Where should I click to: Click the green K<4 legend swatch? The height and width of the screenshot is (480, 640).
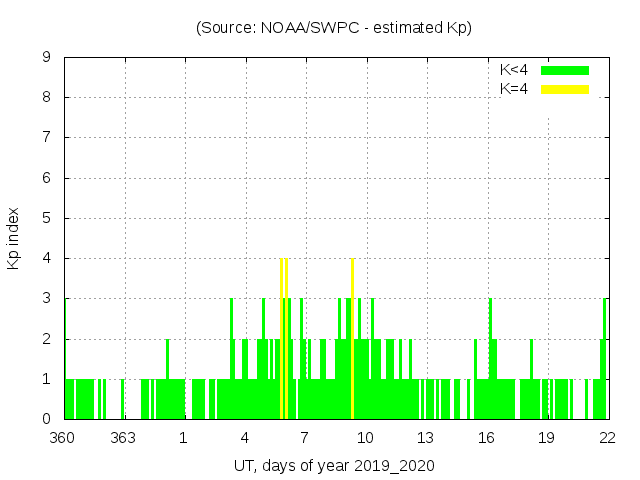pos(565,70)
